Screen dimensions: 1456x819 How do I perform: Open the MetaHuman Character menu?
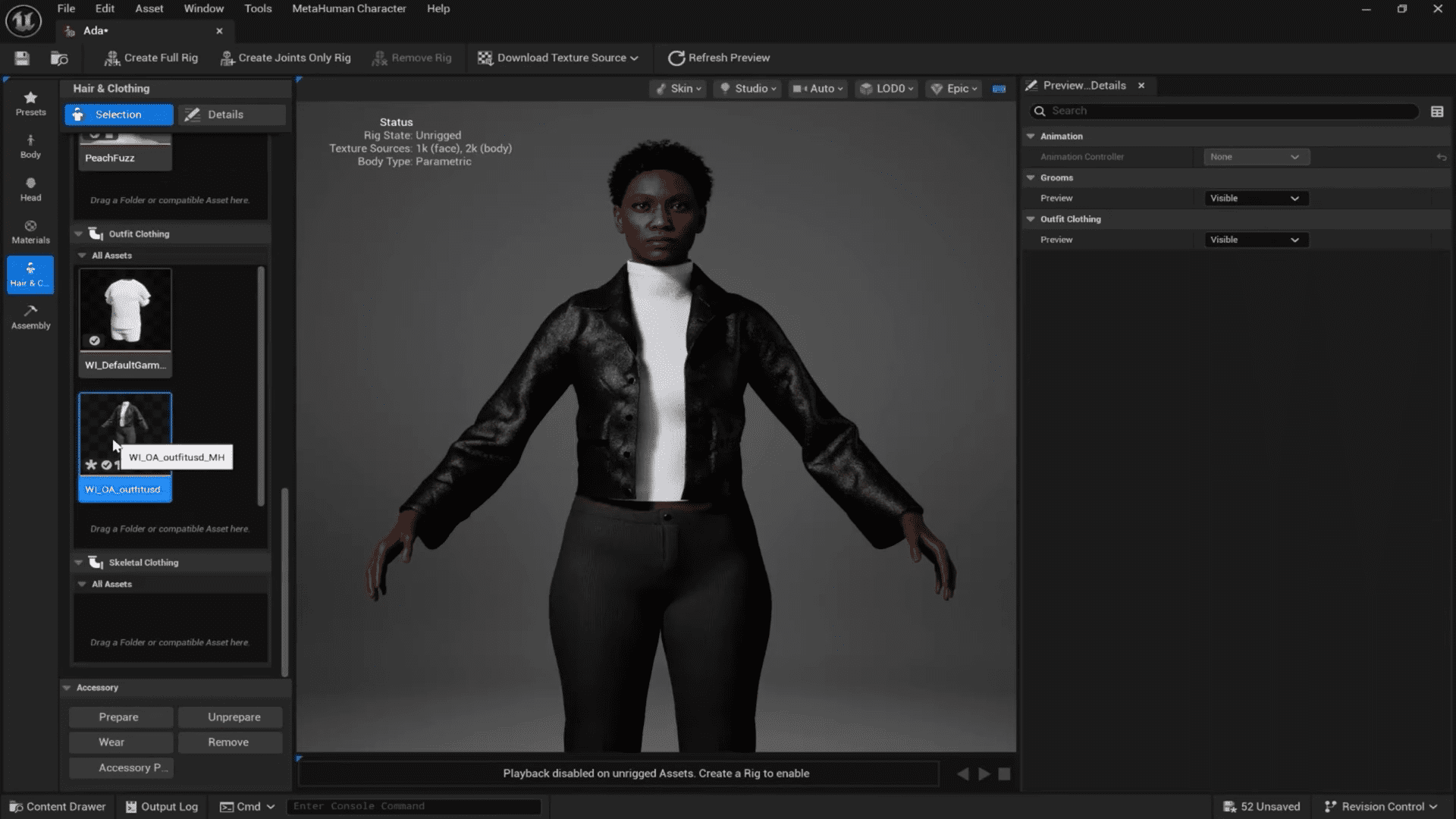click(349, 8)
